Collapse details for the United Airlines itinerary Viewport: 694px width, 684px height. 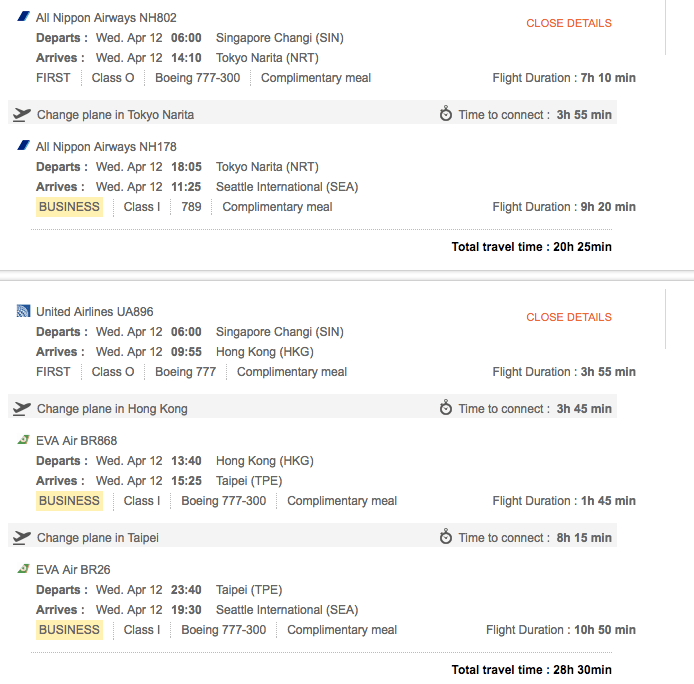(568, 317)
